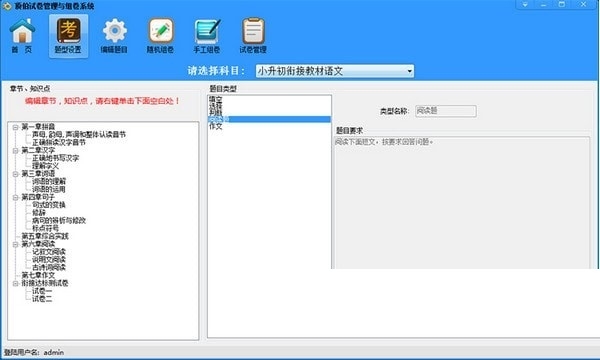Collapse the 衔接达标测试卷 node

[x=15, y=283]
